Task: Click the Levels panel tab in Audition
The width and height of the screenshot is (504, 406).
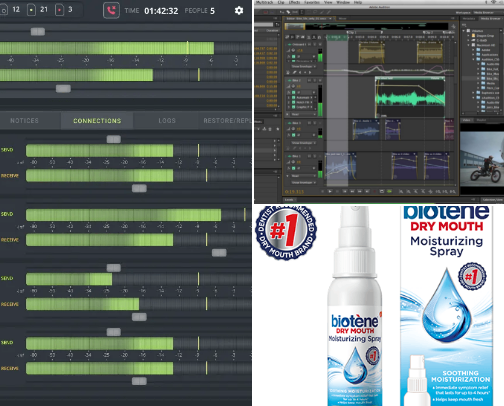Action: pos(289,200)
